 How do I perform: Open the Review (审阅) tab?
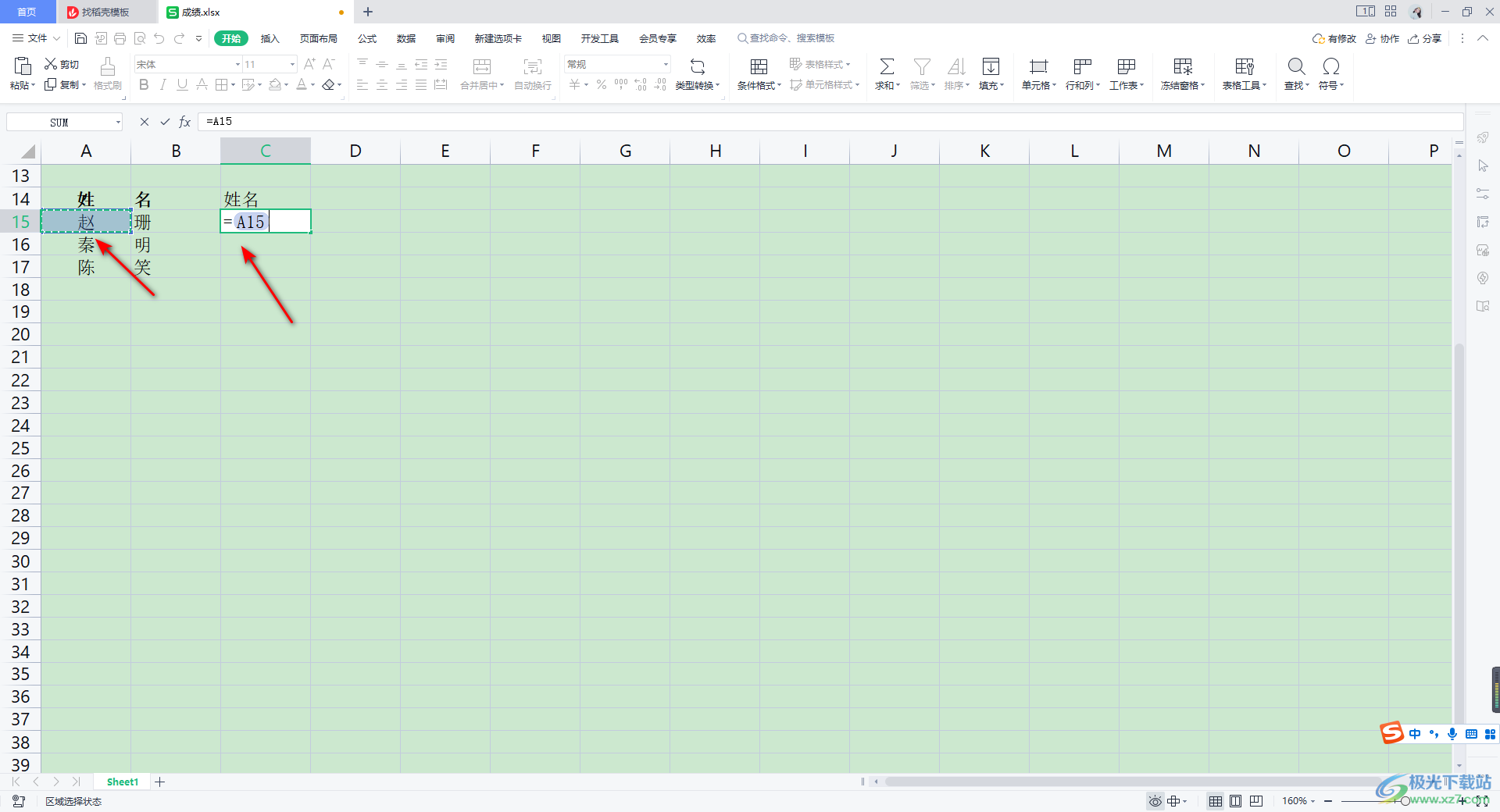coord(445,38)
